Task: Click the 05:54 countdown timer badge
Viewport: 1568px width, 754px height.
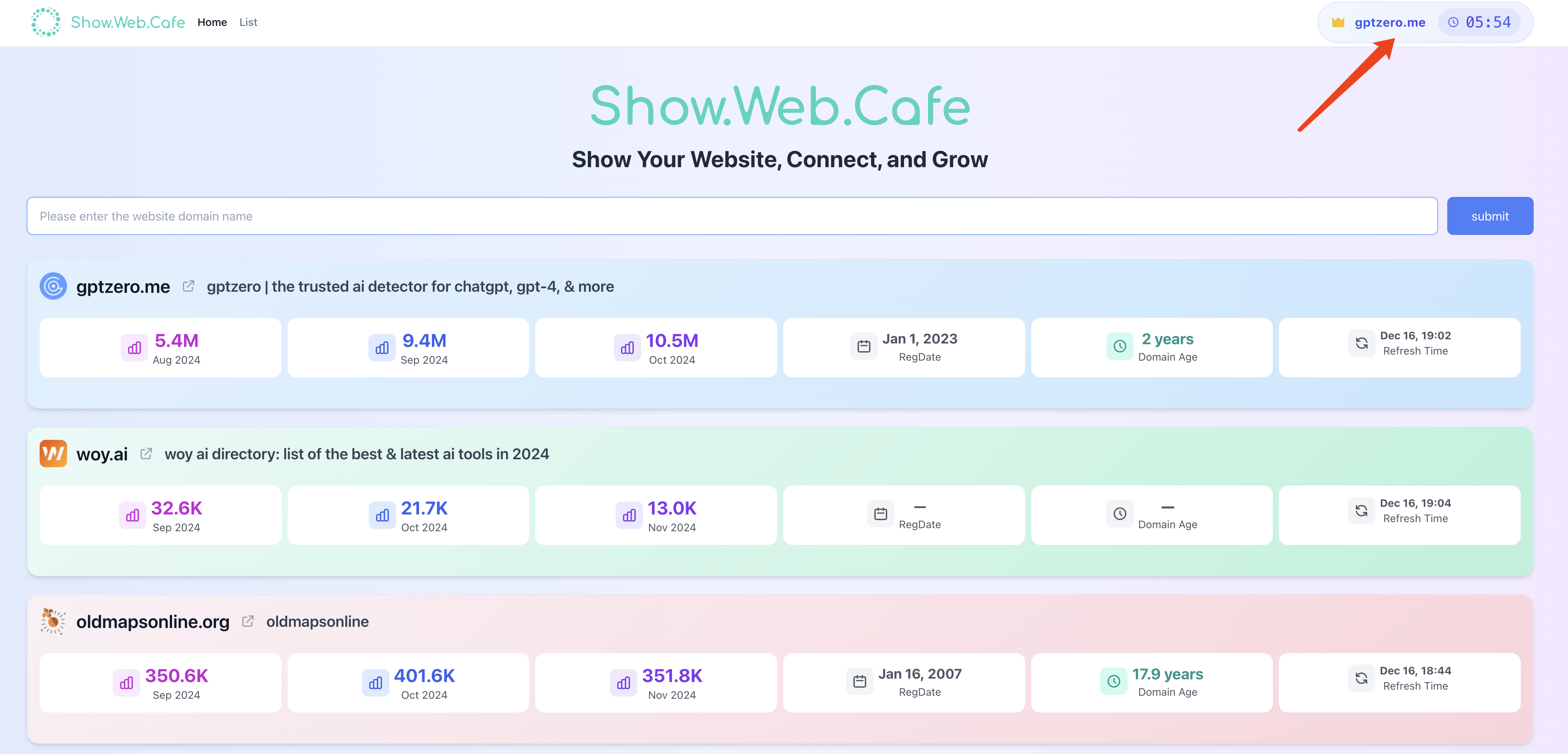Action: click(x=1479, y=22)
